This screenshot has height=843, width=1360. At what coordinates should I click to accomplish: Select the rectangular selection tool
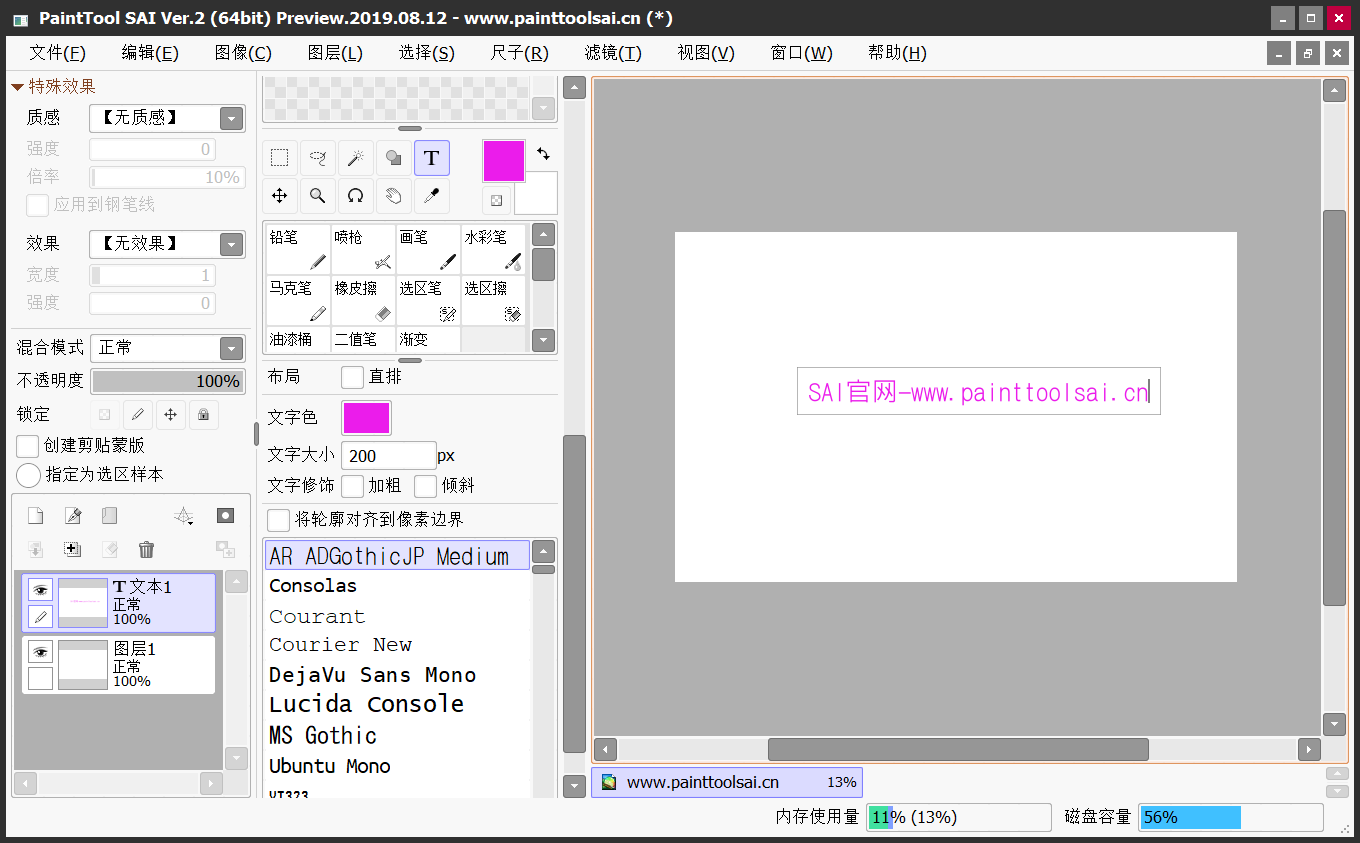(280, 158)
